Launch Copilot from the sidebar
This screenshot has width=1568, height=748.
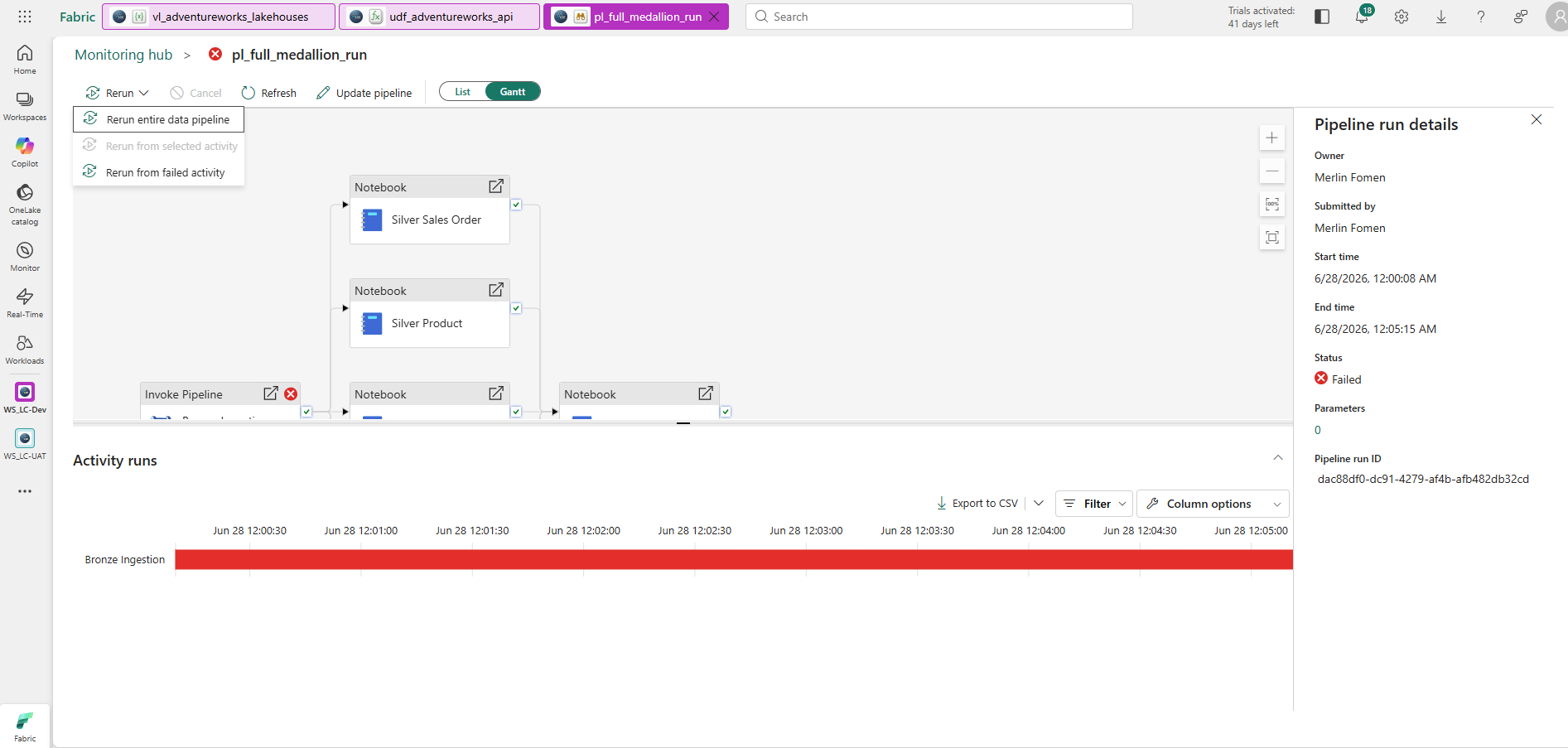tap(25, 152)
